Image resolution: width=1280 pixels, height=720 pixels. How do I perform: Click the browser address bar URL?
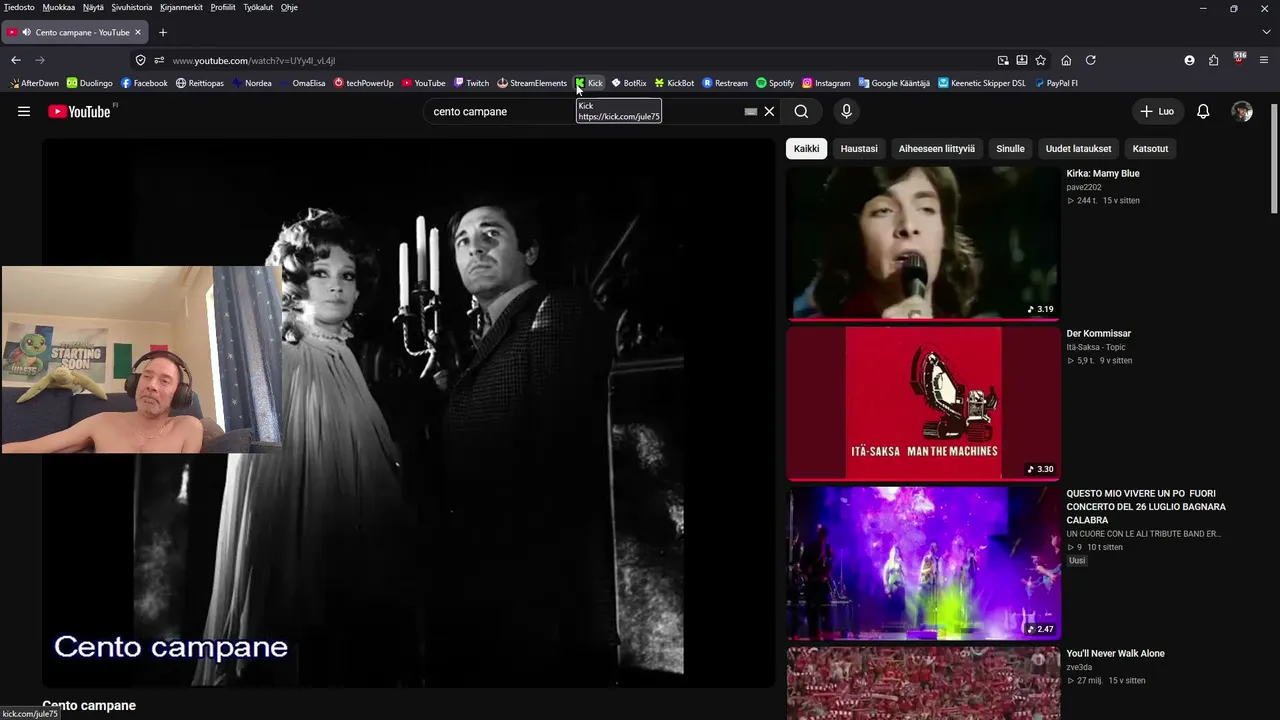[254, 60]
